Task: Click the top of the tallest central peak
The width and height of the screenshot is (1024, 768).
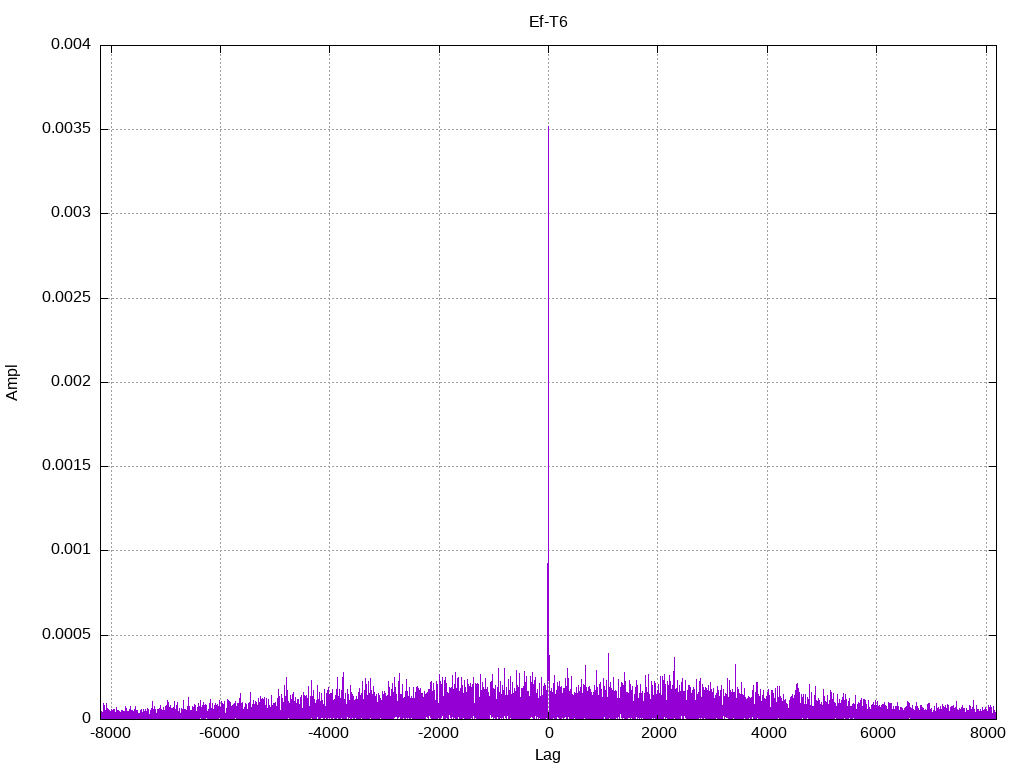Action: tap(548, 128)
